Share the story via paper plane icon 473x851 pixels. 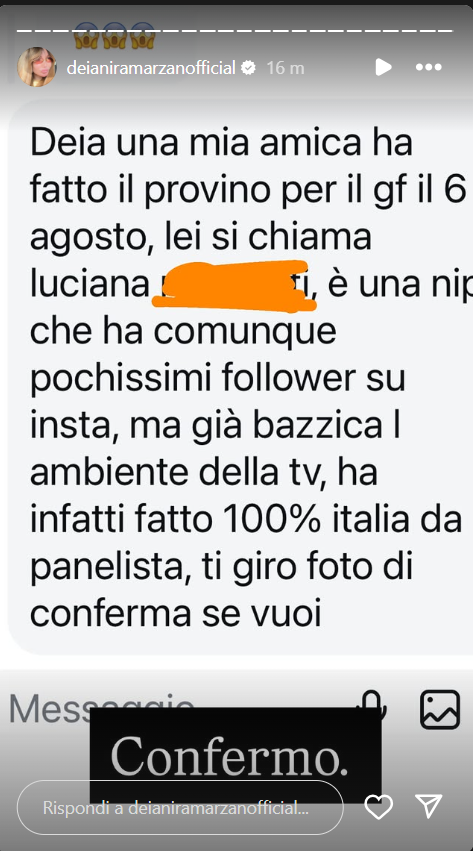click(429, 807)
